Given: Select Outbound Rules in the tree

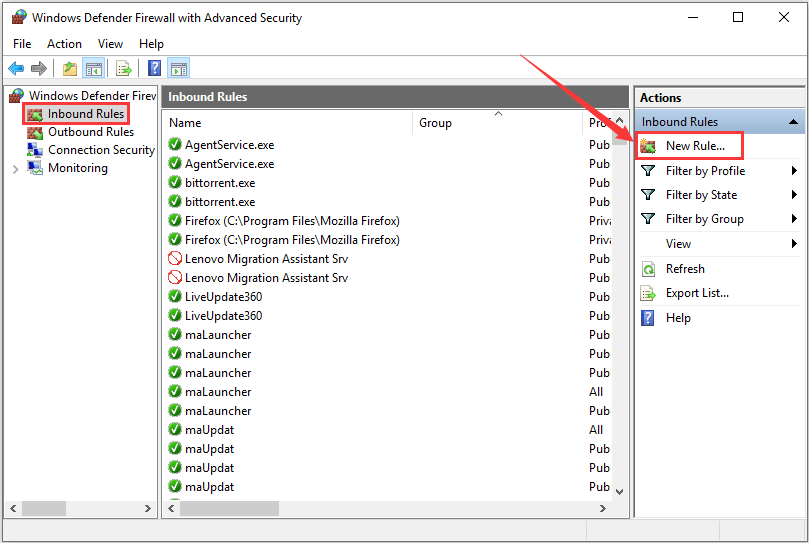Looking at the screenshot, I should [x=91, y=132].
